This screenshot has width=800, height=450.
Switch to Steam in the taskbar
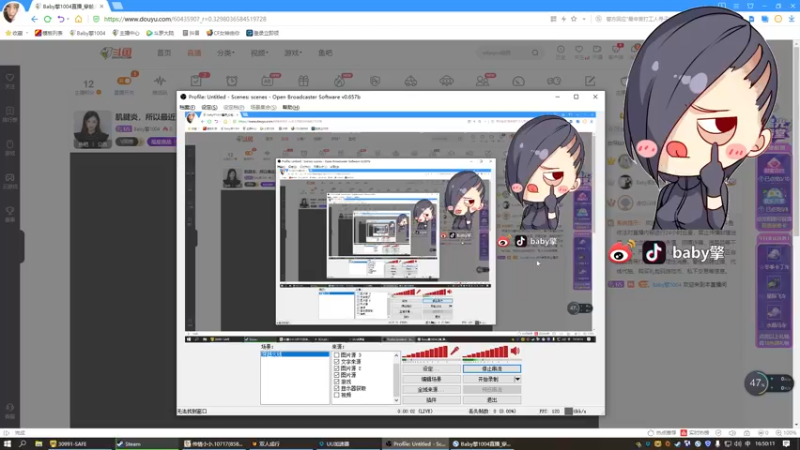coord(146,444)
